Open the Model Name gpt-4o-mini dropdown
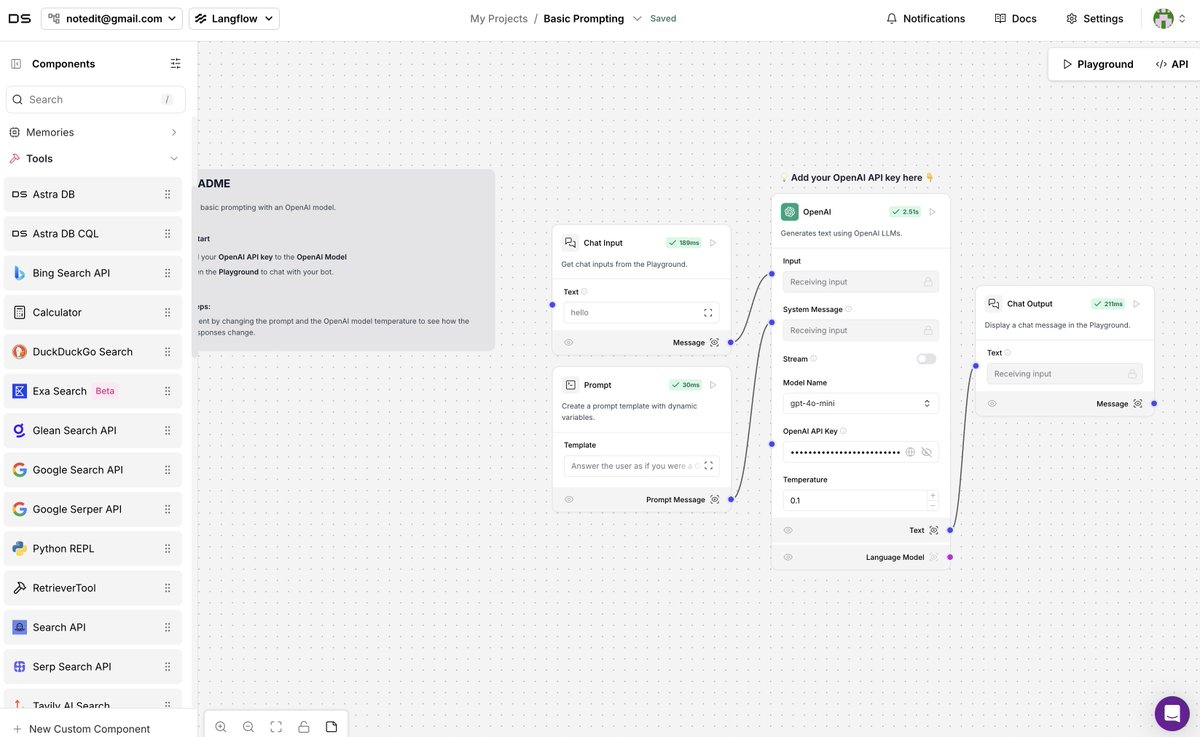1200x737 pixels. point(860,403)
